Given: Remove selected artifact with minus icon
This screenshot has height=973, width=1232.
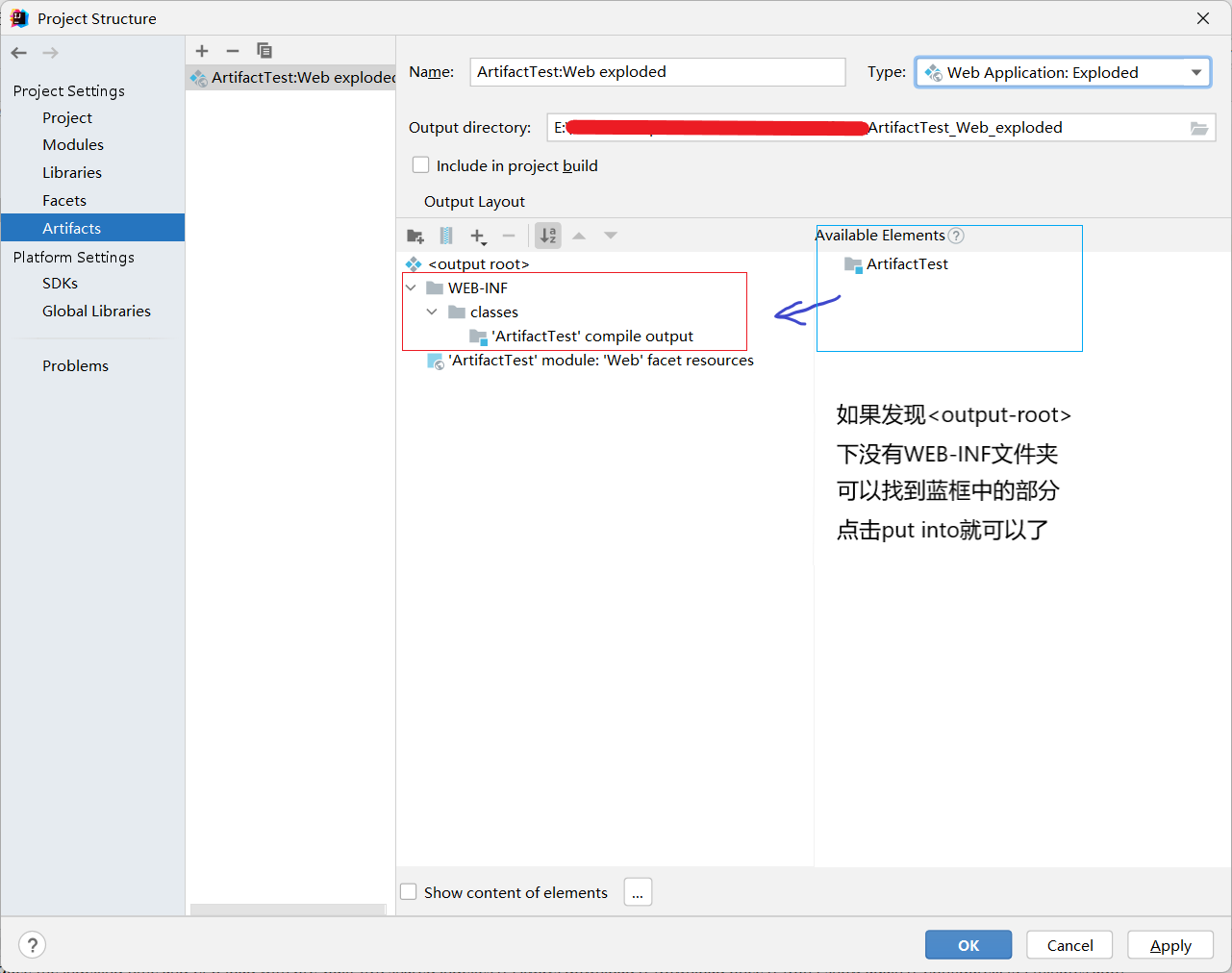Looking at the screenshot, I should pos(233,51).
